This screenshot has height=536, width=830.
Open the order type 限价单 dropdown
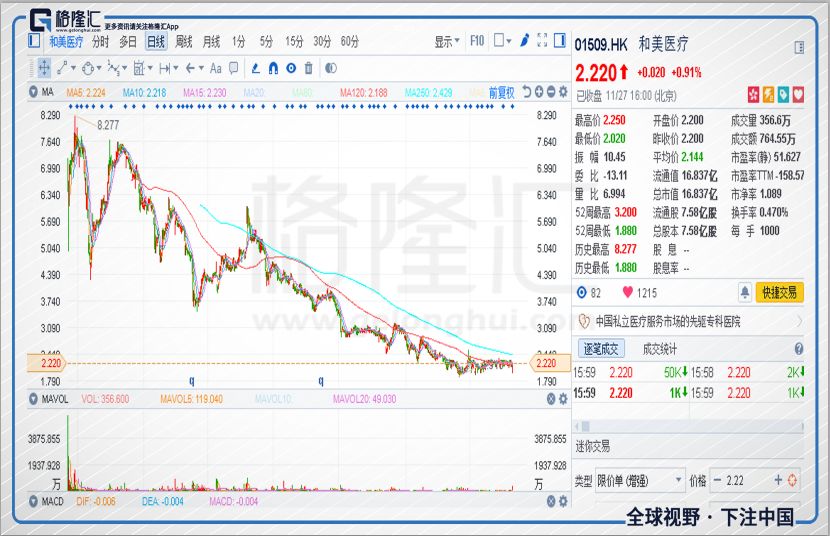[x=639, y=480]
